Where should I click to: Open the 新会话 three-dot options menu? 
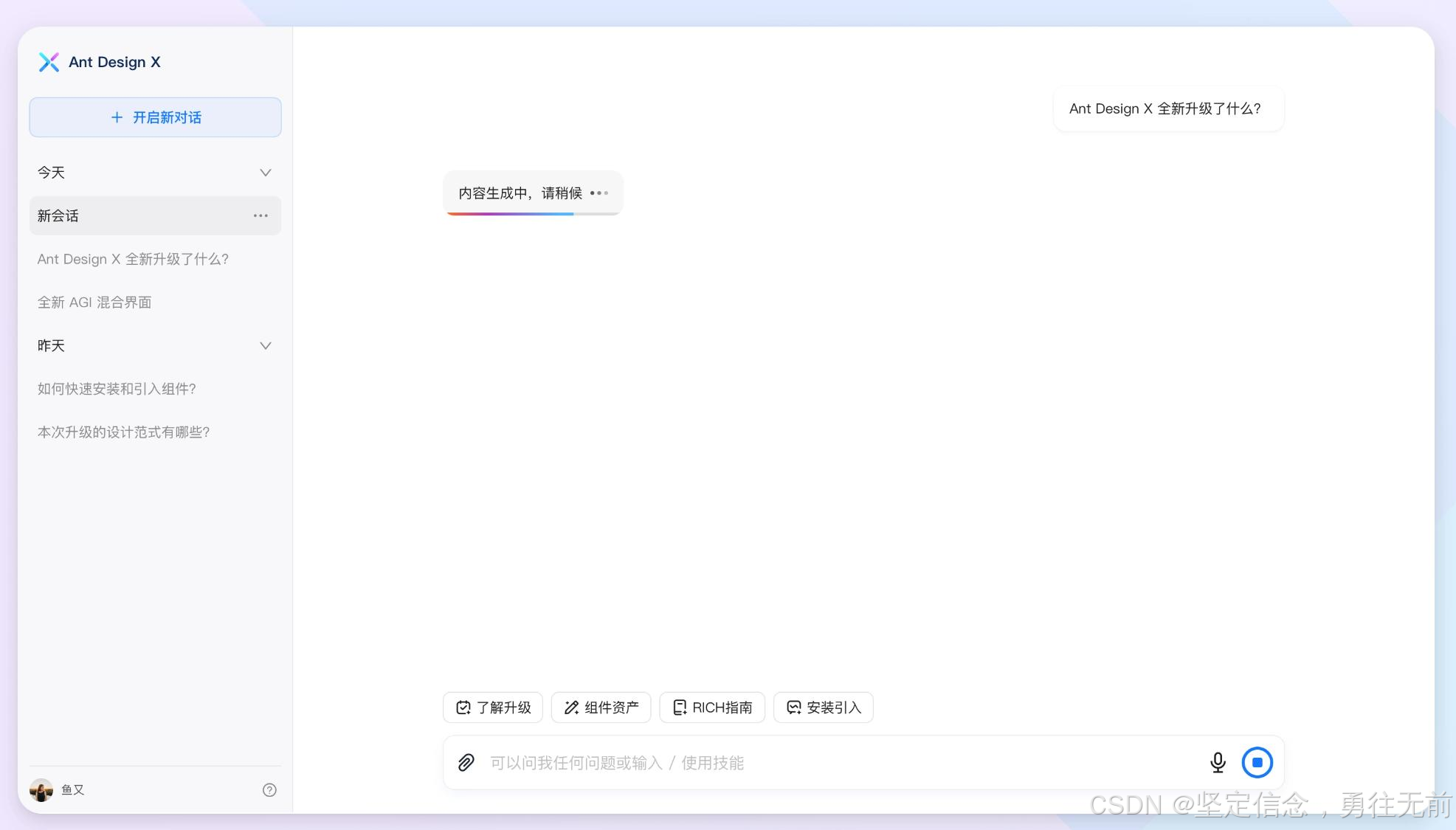[261, 215]
